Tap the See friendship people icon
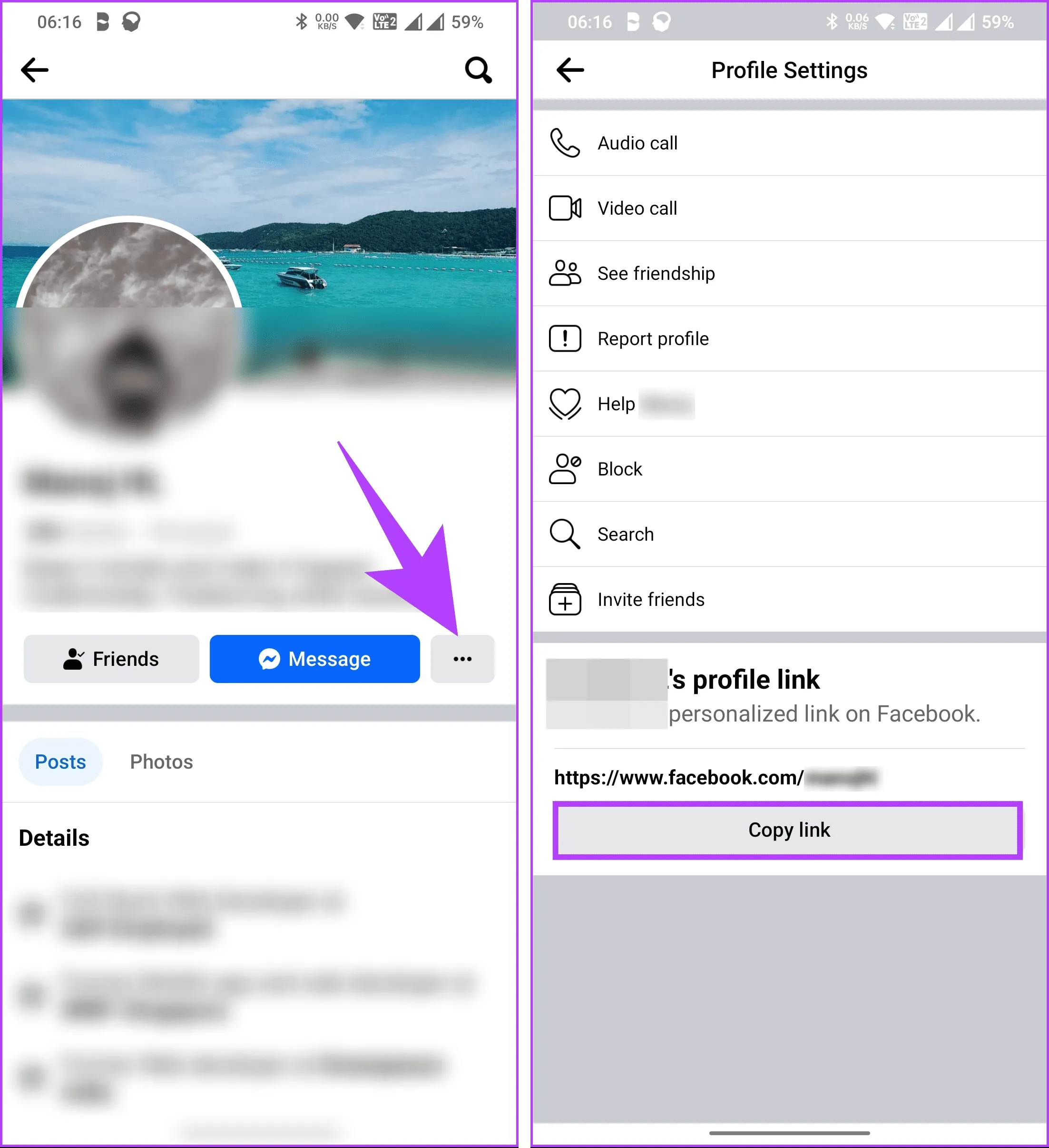This screenshot has width=1049, height=1148. (565, 273)
